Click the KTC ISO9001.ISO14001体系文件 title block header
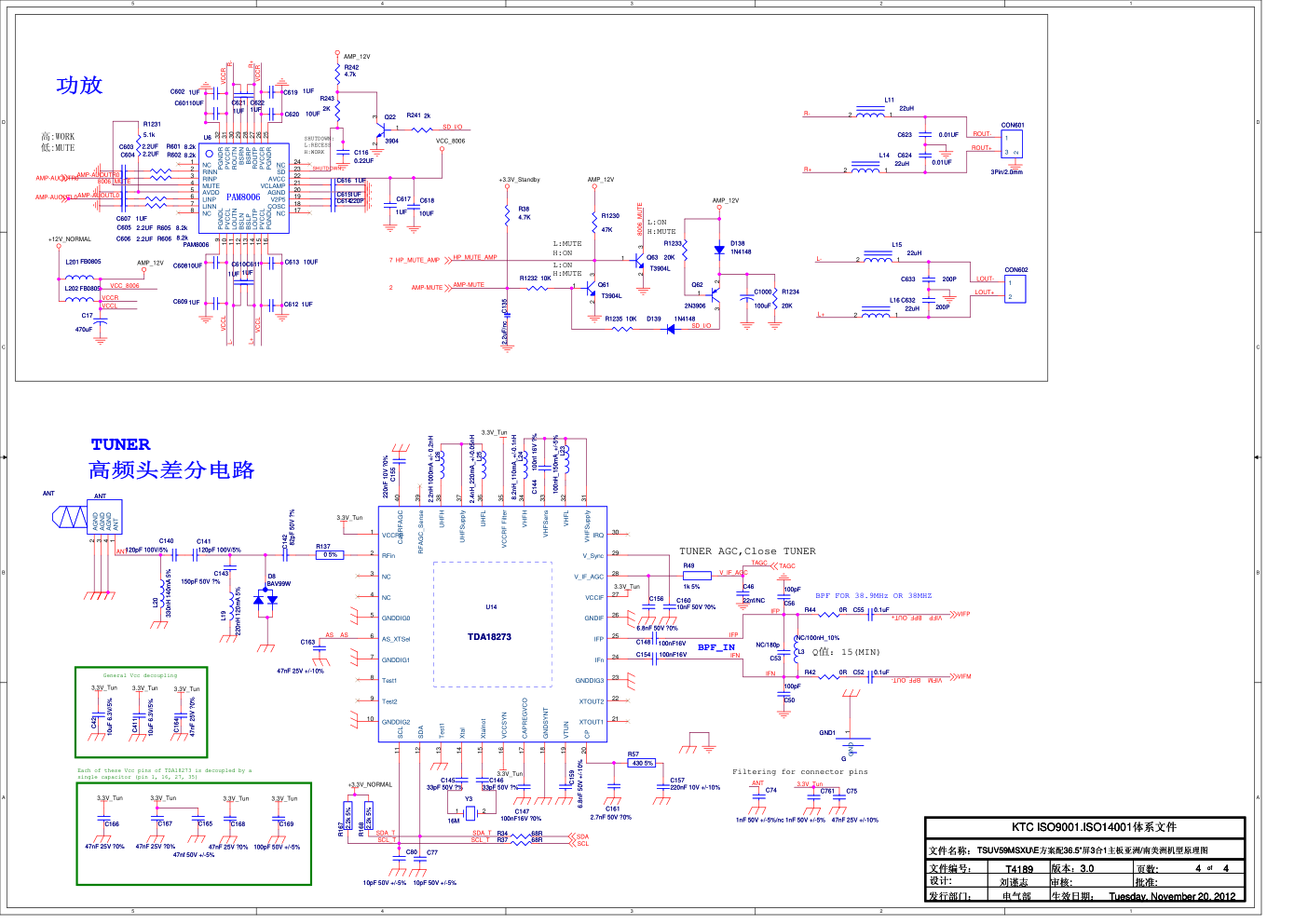Viewport: 1308px width, 924px height. pyautogui.click(x=1094, y=826)
